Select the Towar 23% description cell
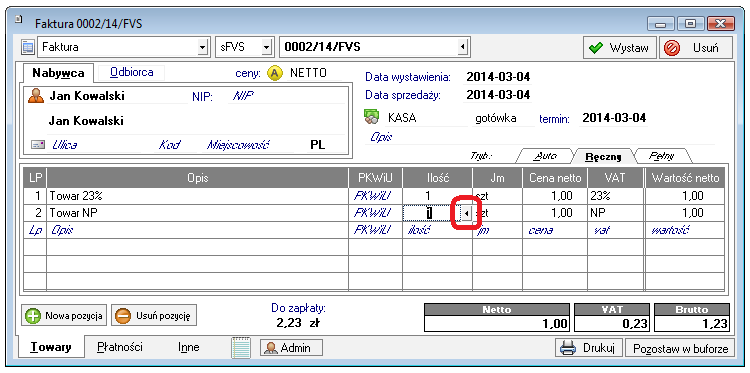The height and width of the screenshot is (373, 750). [x=198, y=196]
